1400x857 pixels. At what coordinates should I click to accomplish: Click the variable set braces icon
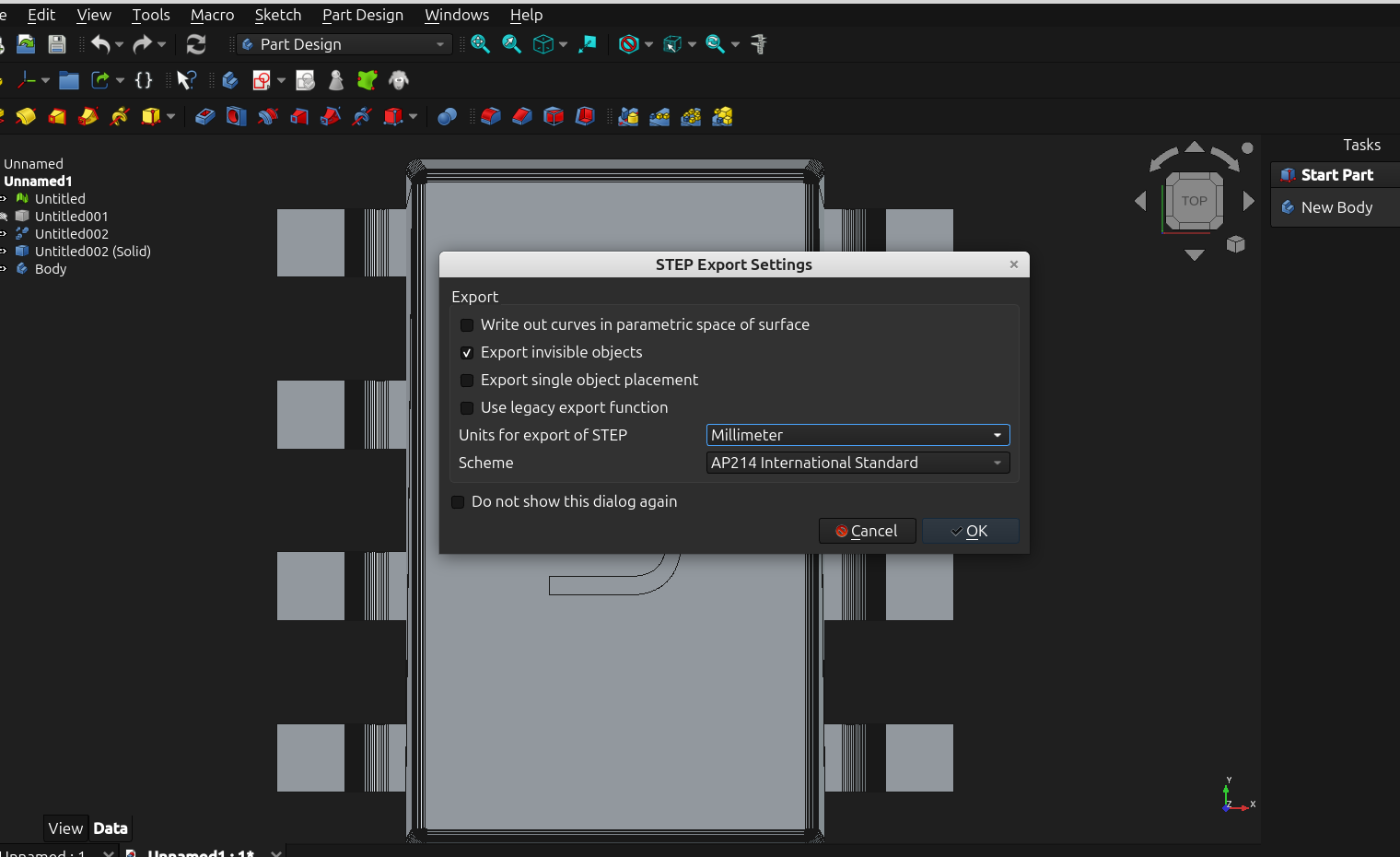click(x=144, y=80)
